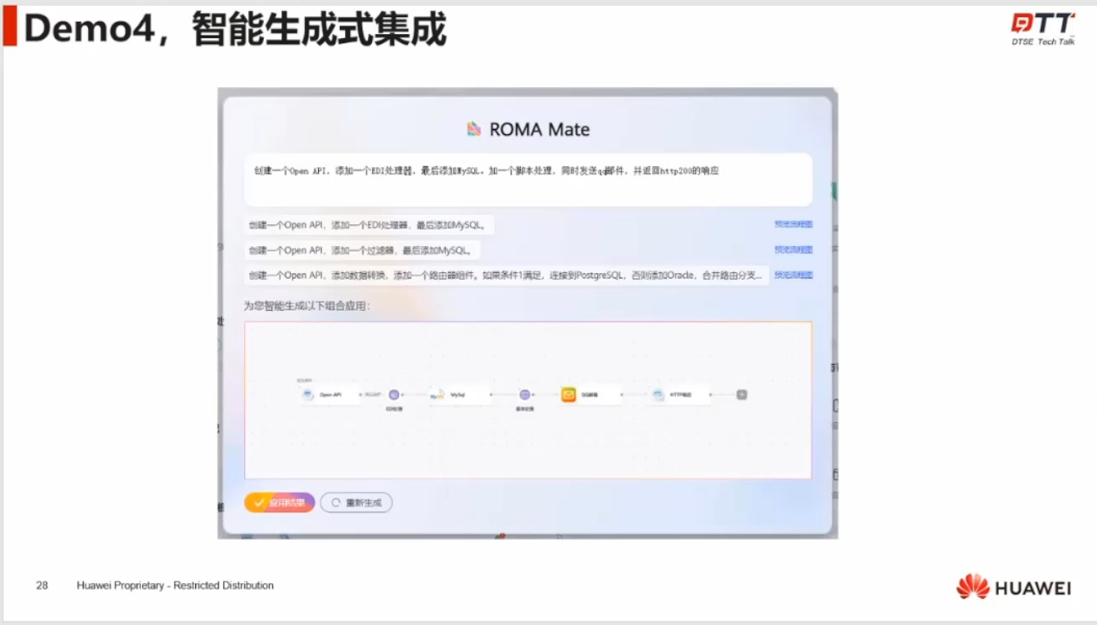Click Huawei Proprietary - Restricted Distribution footer
The height and width of the screenshot is (625, 1097).
175,585
